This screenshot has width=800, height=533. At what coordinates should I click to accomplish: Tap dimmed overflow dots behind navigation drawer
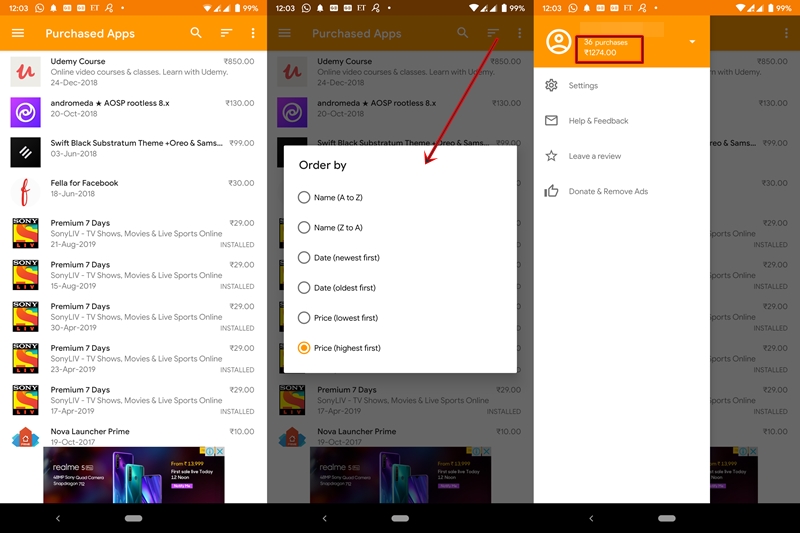pyautogui.click(x=786, y=33)
